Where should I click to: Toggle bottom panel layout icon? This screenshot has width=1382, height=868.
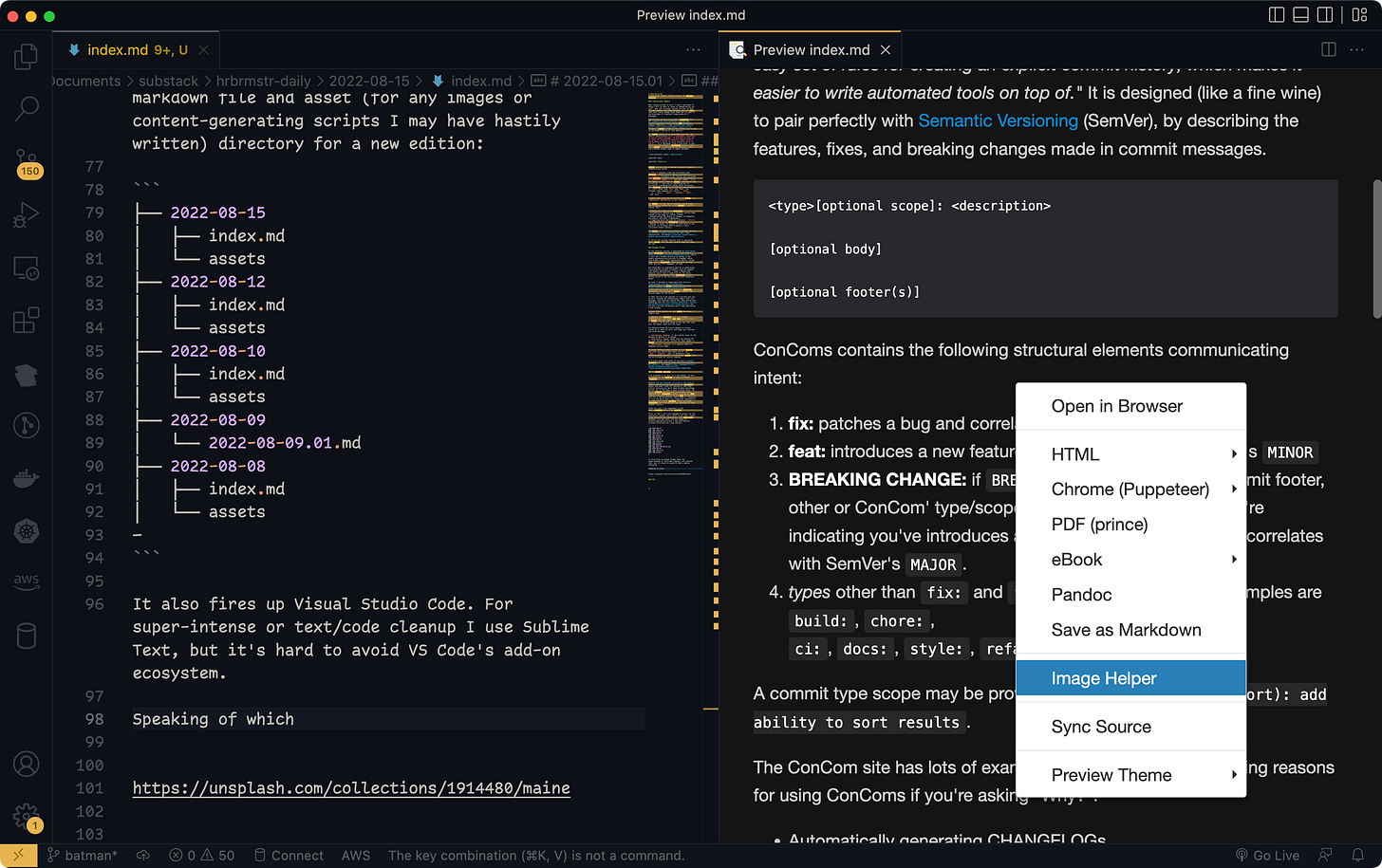1301,14
